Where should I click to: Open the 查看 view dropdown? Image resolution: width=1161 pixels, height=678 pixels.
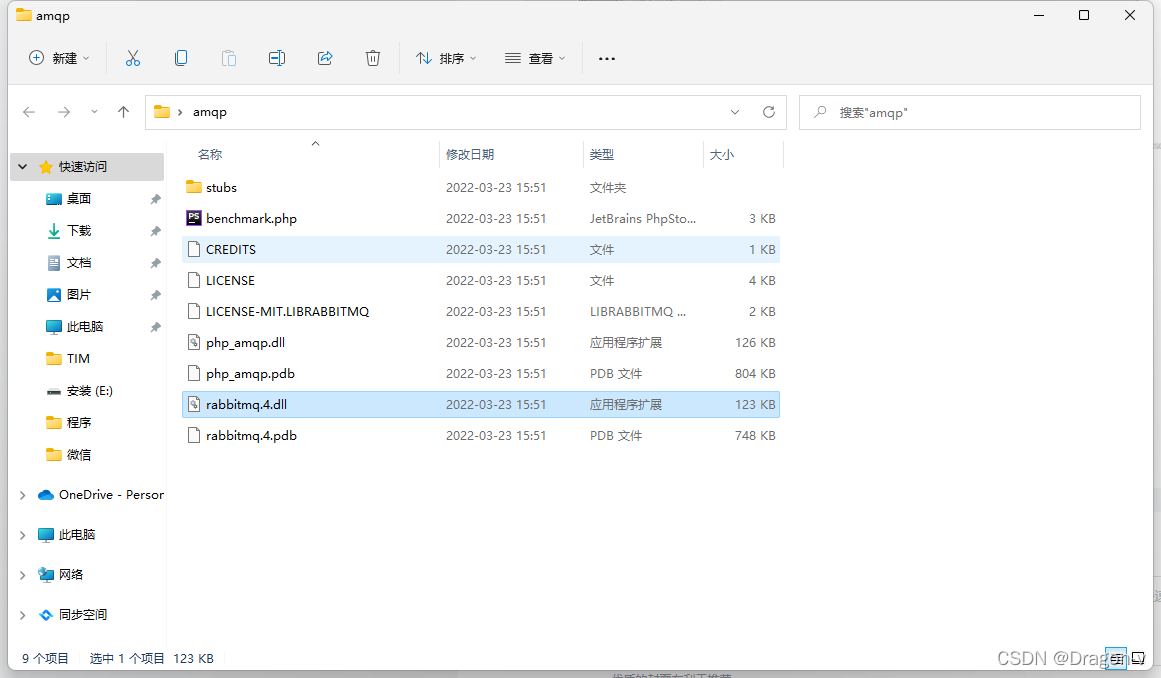pos(535,58)
